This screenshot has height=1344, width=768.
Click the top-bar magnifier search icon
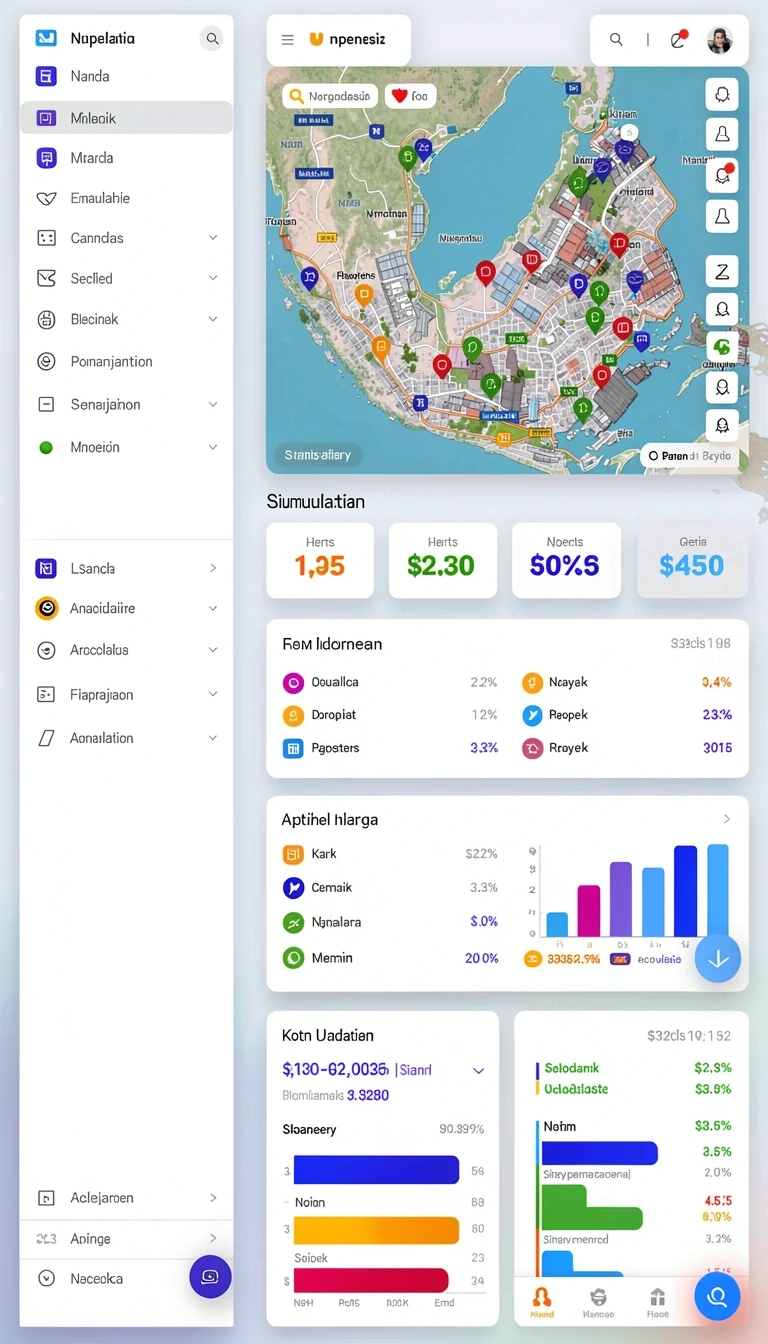coord(617,40)
